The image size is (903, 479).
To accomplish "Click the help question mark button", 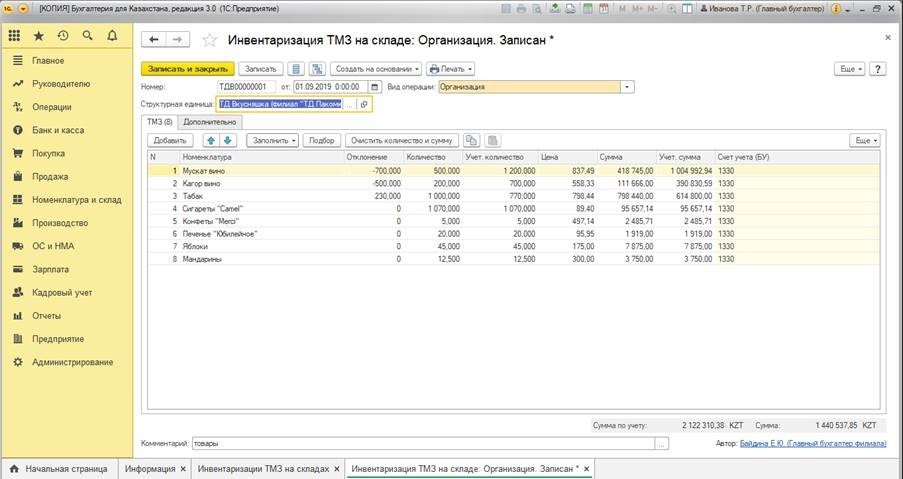I will (878, 69).
